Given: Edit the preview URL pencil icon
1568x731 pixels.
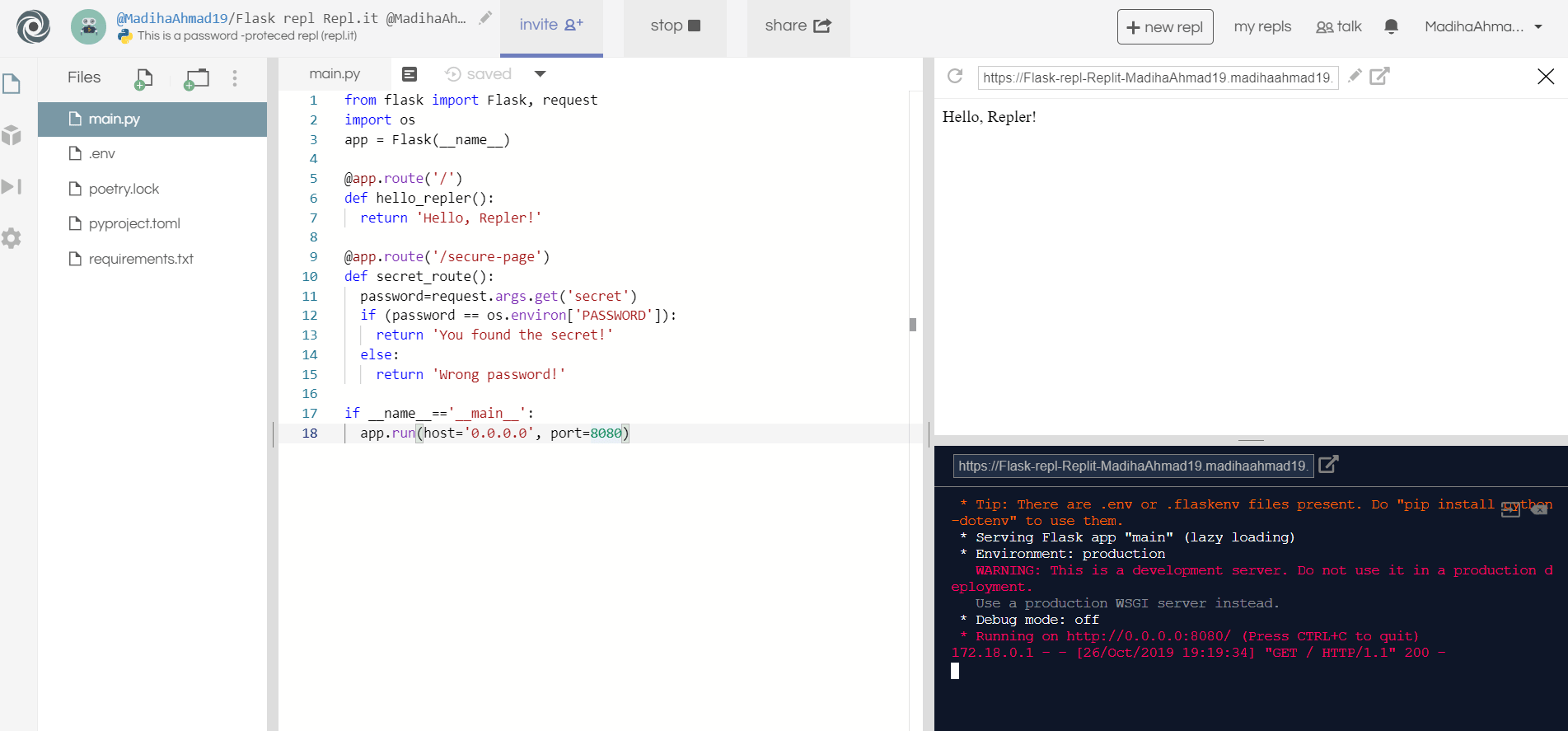Looking at the screenshot, I should click(x=1355, y=77).
